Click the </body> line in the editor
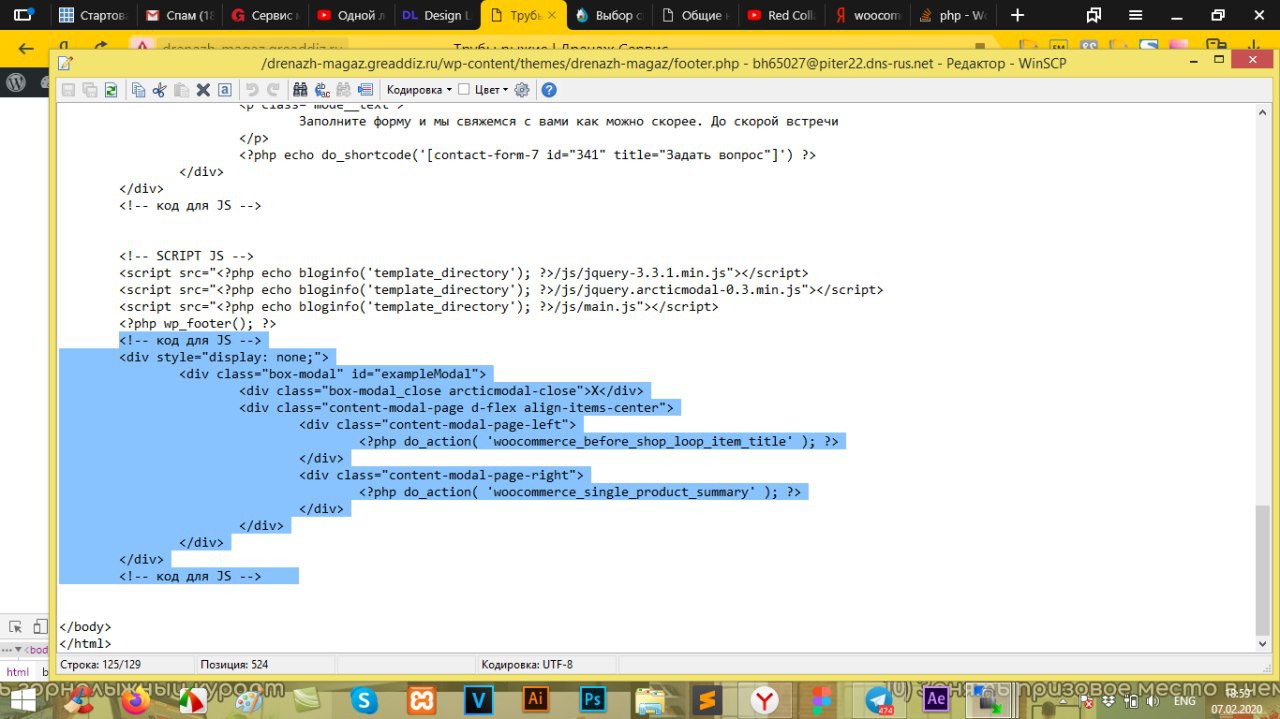This screenshot has height=719, width=1280. [85, 627]
